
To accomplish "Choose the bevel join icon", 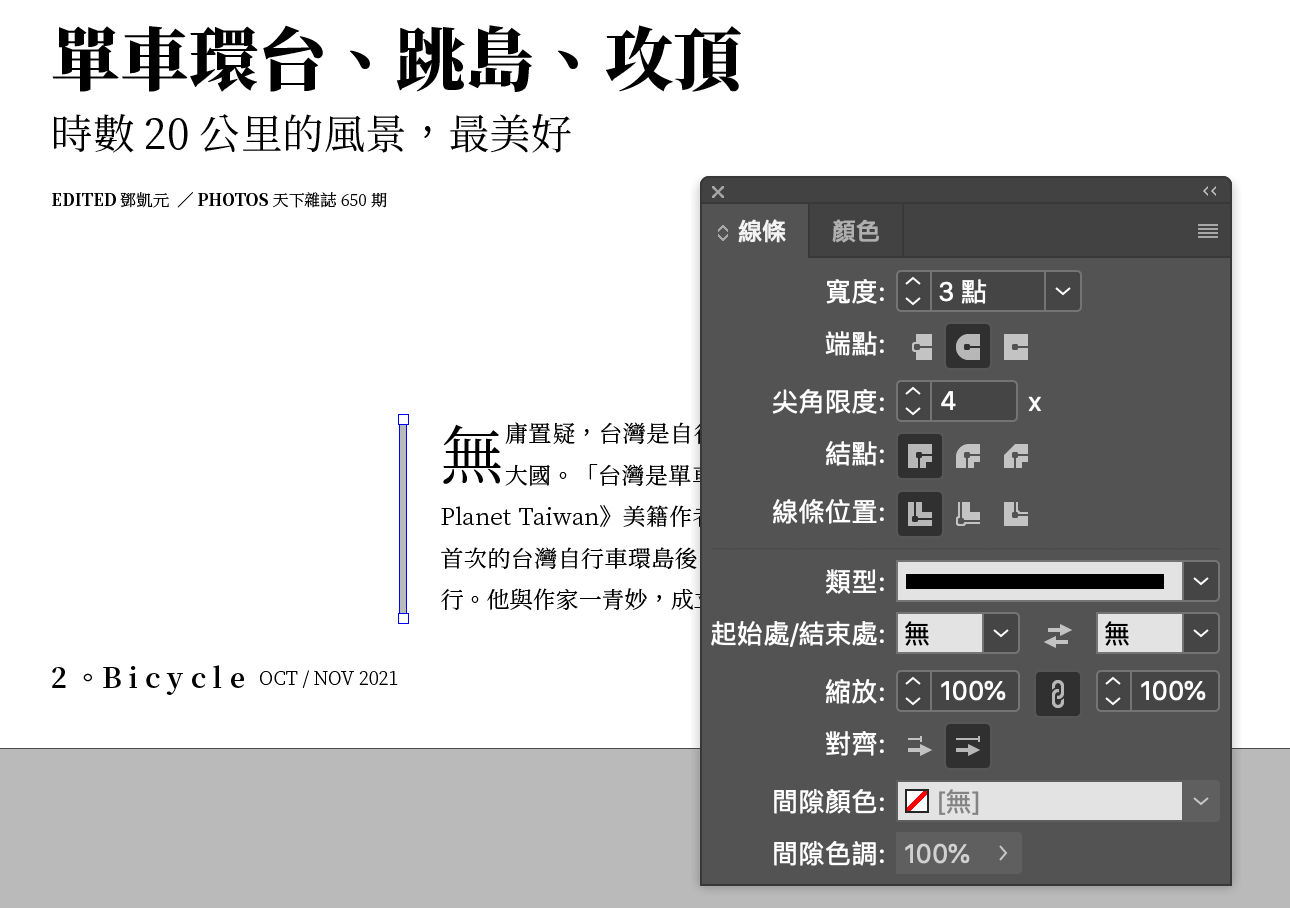I will tap(1016, 457).
